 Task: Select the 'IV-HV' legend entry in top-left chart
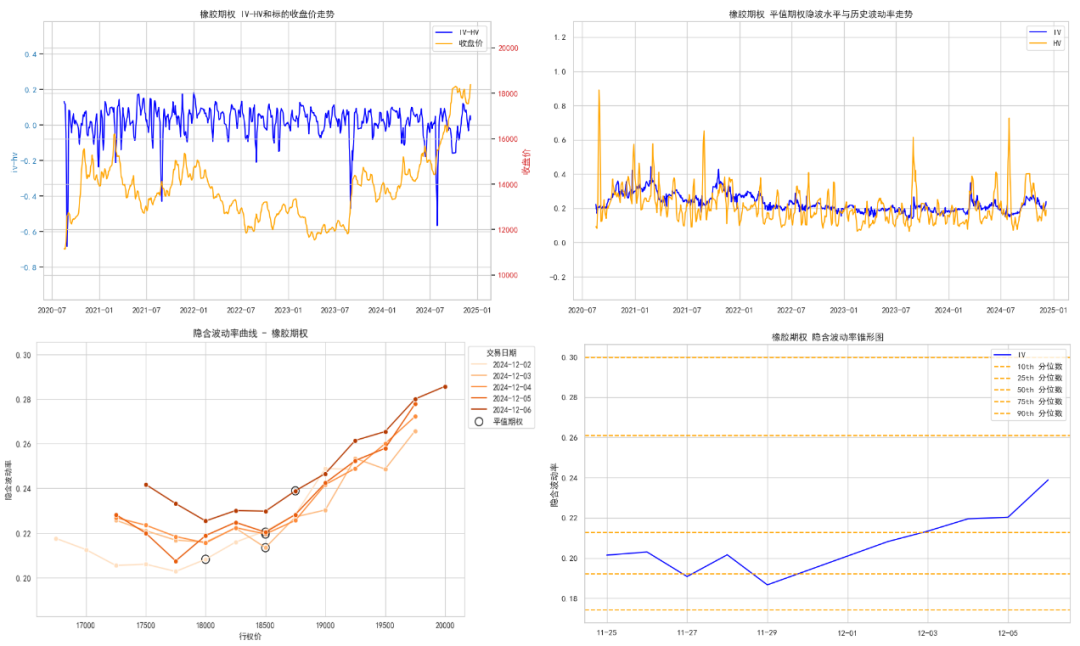coord(457,32)
